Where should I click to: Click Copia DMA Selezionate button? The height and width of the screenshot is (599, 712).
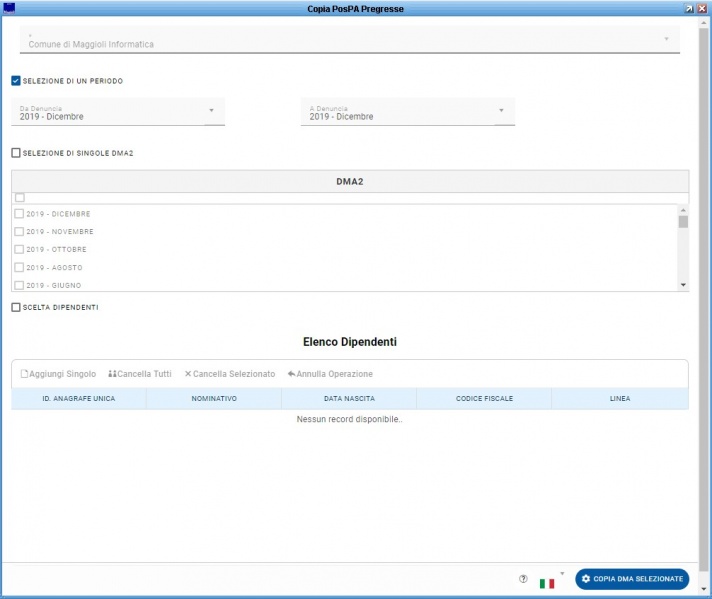632,579
